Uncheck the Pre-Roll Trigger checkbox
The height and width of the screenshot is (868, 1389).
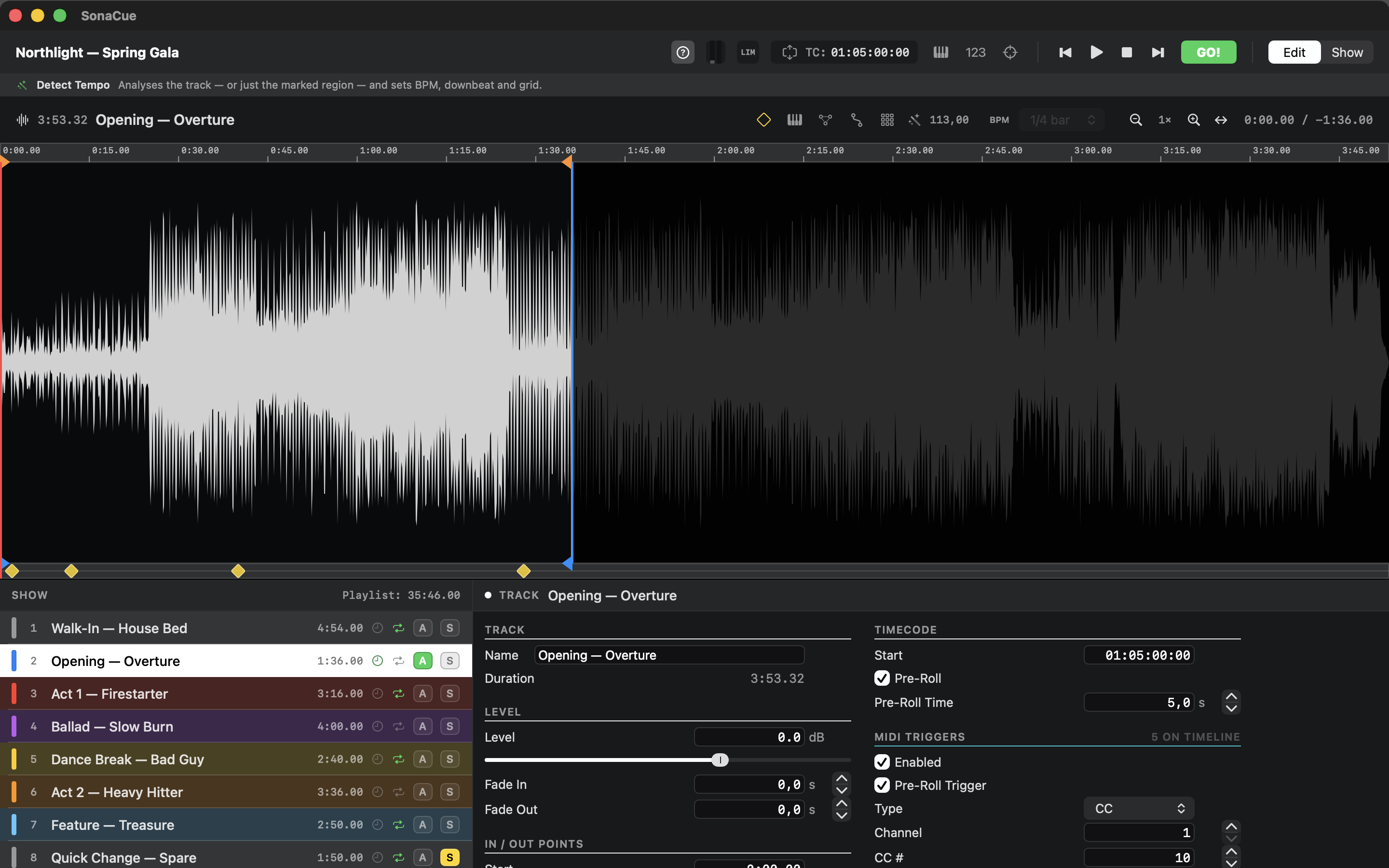tap(882, 785)
